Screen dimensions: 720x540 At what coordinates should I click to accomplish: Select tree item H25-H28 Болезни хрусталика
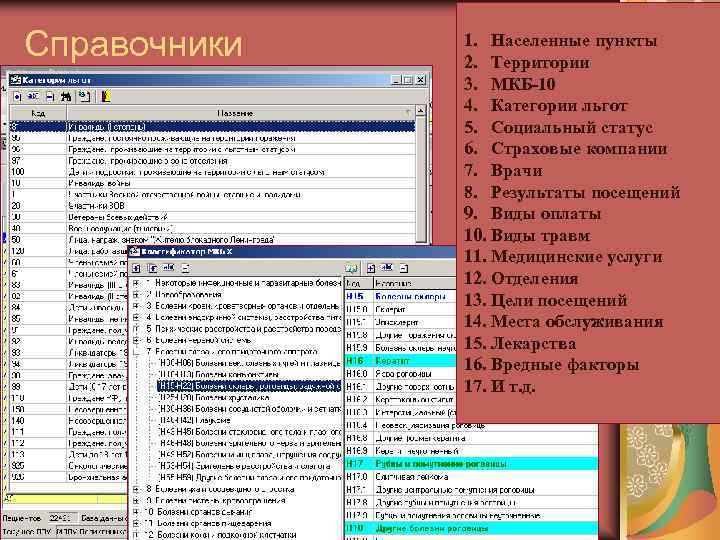214,398
